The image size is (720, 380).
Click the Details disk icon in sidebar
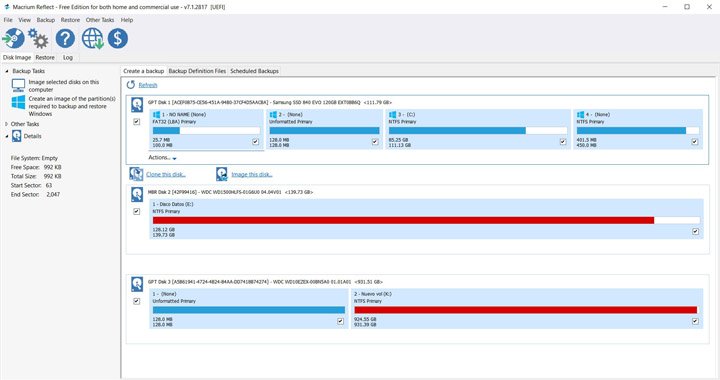(x=17, y=136)
